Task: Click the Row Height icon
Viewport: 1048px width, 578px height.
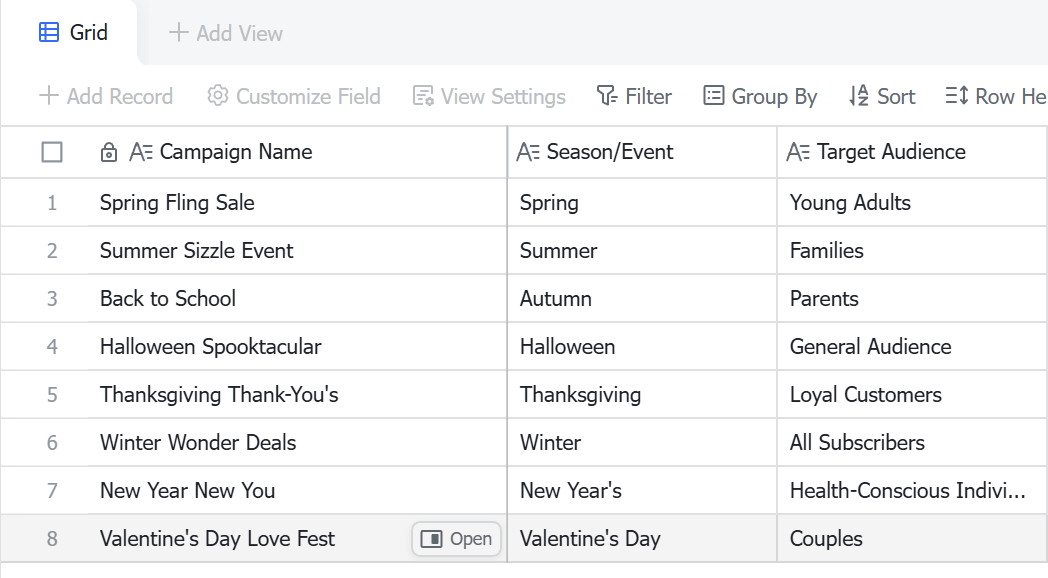Action: (x=956, y=96)
